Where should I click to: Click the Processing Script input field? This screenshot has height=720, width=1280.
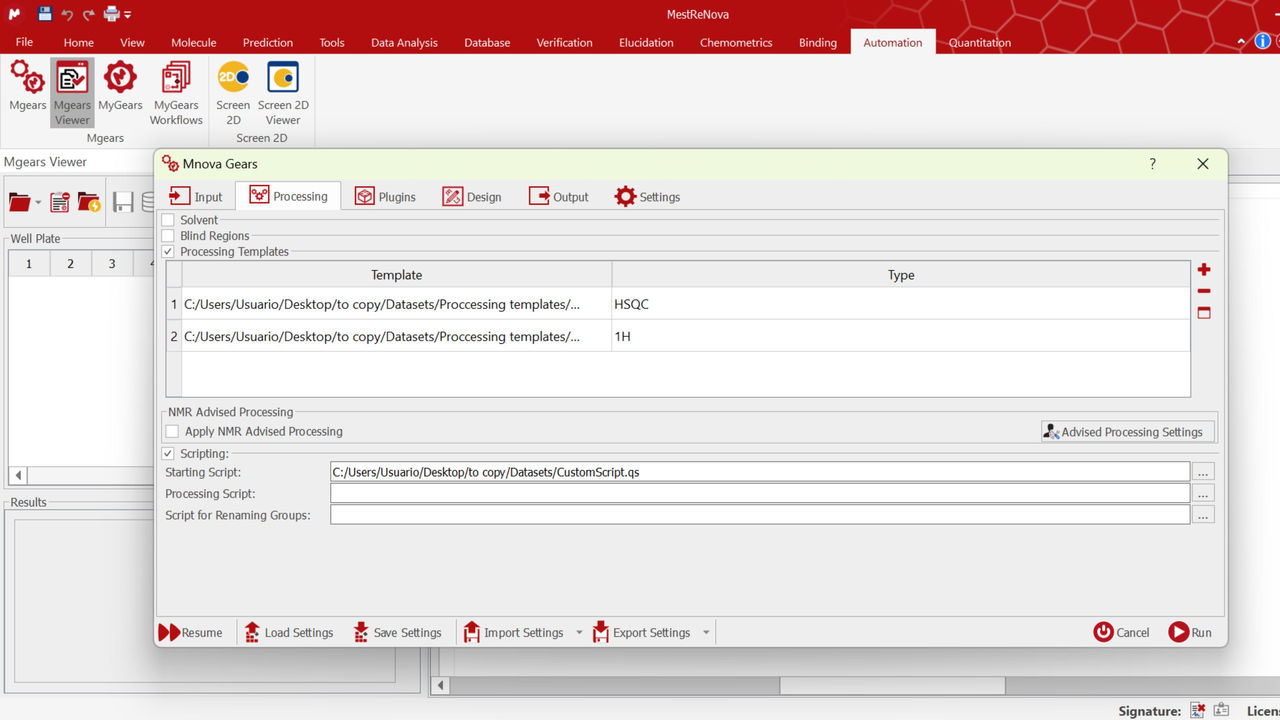[760, 493]
